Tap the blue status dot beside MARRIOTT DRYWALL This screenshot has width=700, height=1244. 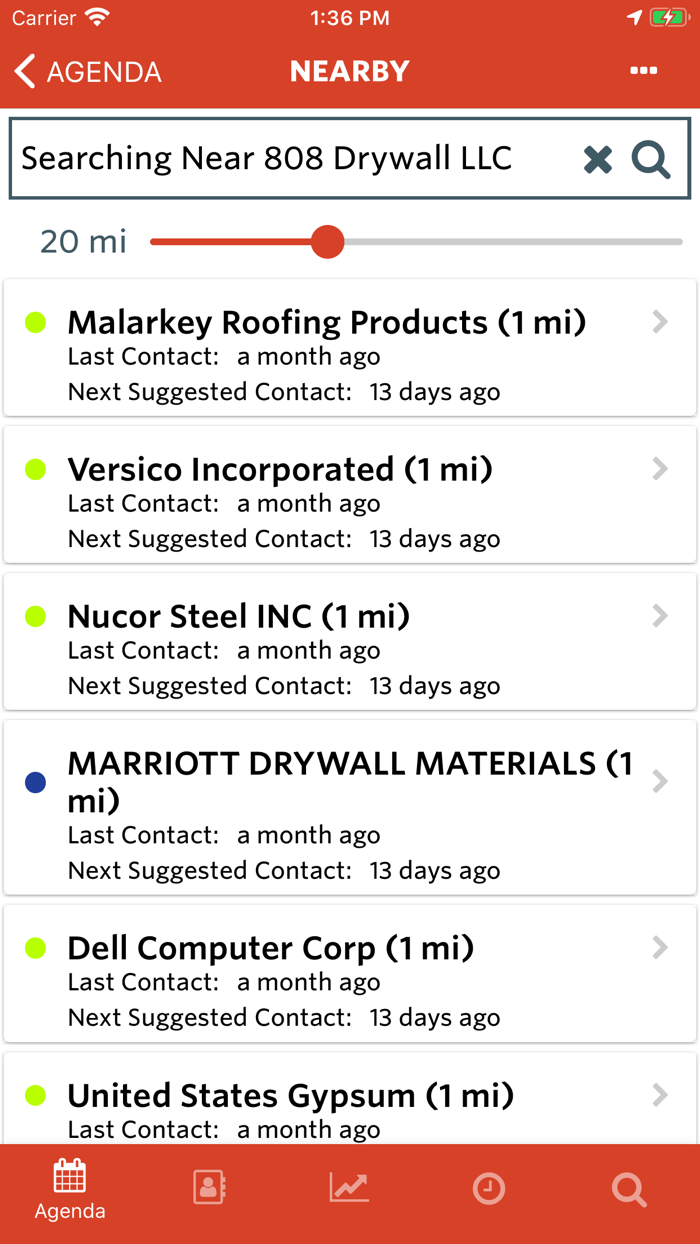35,783
